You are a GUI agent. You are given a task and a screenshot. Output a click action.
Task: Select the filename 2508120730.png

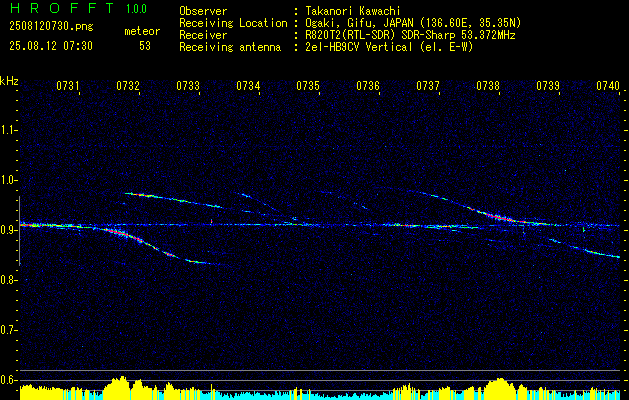51,26
